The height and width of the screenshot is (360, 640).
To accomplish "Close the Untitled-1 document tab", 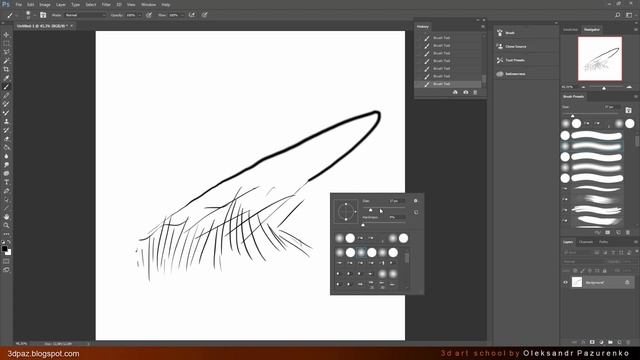I will (x=71, y=26).
